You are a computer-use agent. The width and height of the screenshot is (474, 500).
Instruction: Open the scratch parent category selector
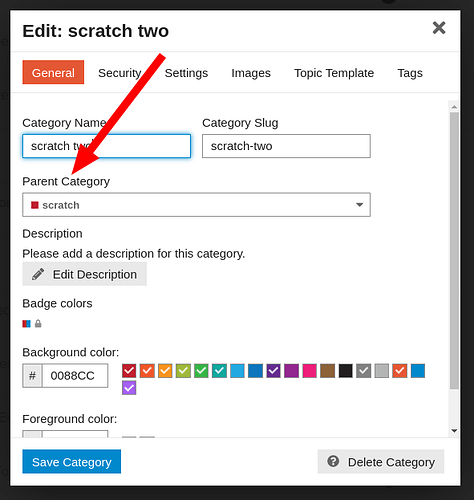tap(196, 205)
